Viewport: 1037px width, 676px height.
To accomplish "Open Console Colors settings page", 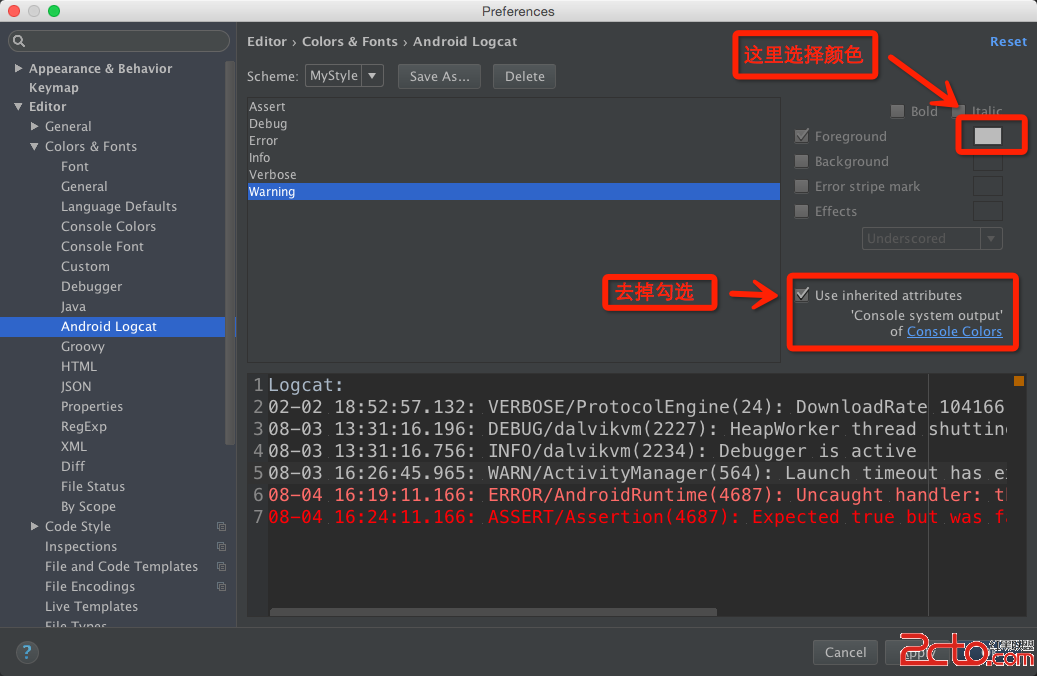I will pos(108,226).
